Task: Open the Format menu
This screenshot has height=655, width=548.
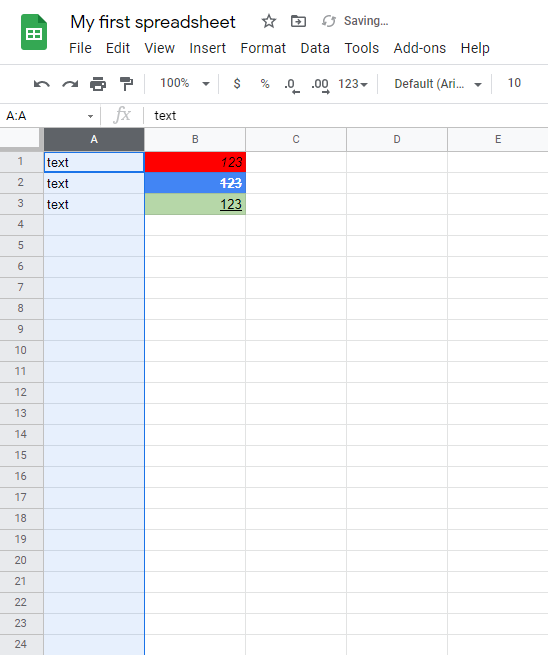Action: 263,48
